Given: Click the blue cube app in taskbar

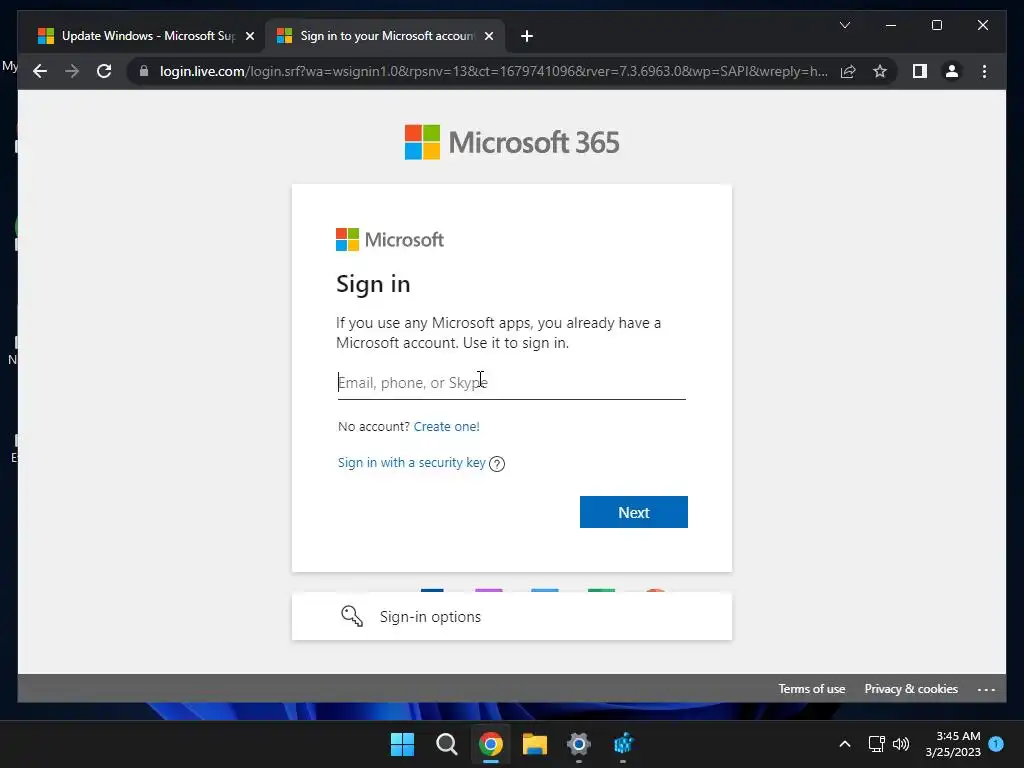Looking at the screenshot, I should (x=623, y=744).
